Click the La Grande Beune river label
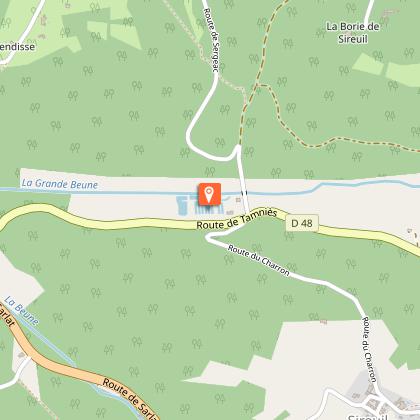Viewport: 420px width, 420px height. tap(60, 184)
